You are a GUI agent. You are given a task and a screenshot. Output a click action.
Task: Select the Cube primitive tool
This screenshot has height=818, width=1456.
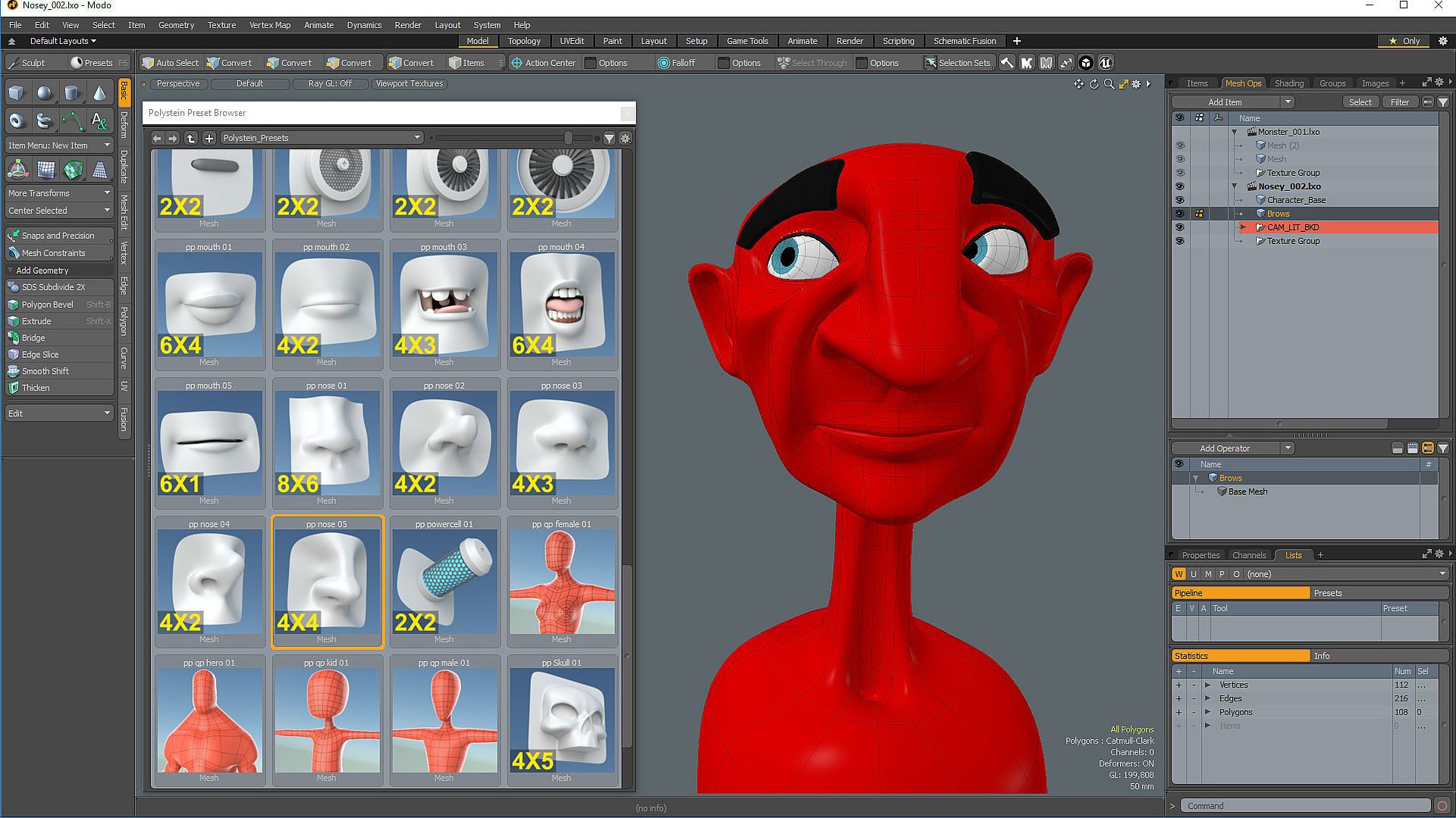pos(17,92)
